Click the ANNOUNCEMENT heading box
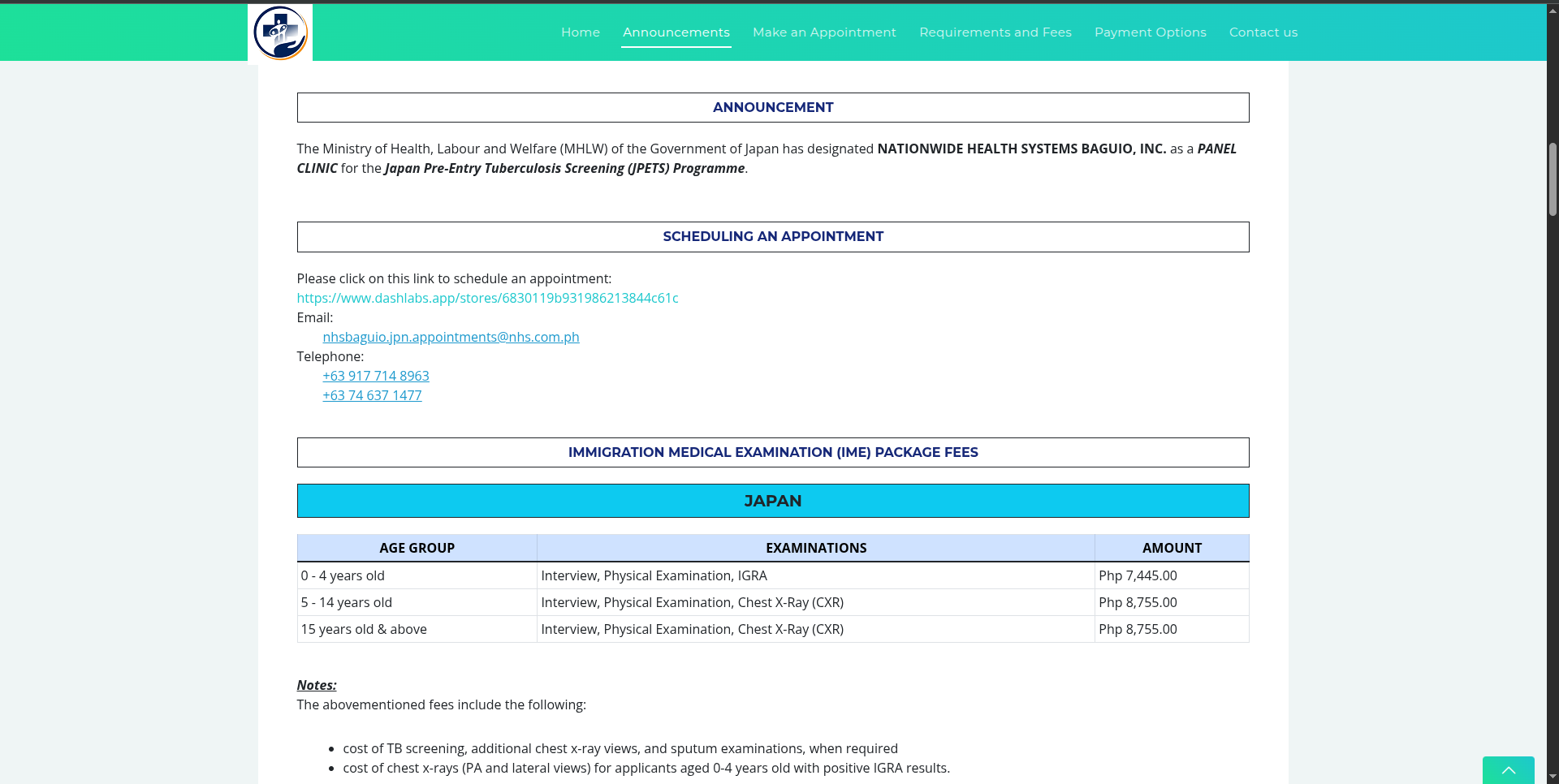1559x784 pixels. click(x=773, y=107)
